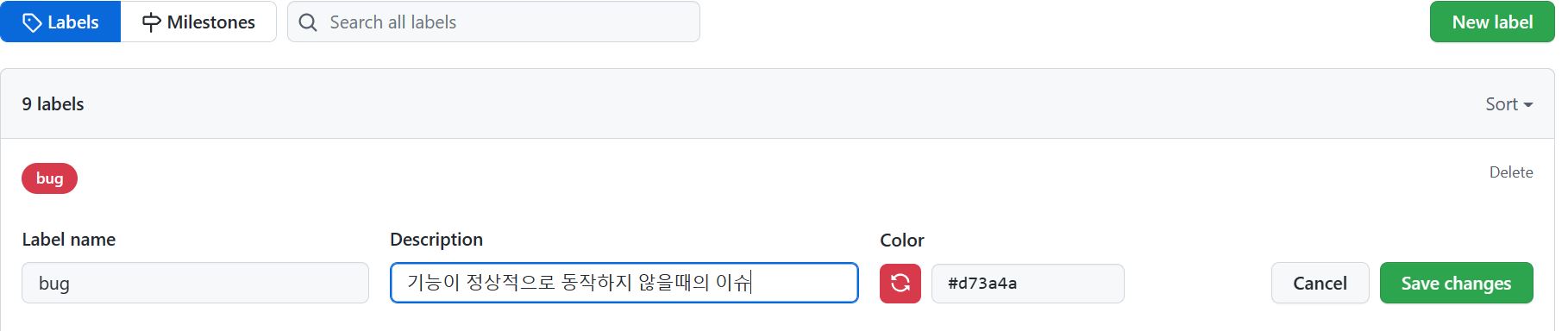
Task: Cancel editing the bug label
Action: pyautogui.click(x=1320, y=283)
